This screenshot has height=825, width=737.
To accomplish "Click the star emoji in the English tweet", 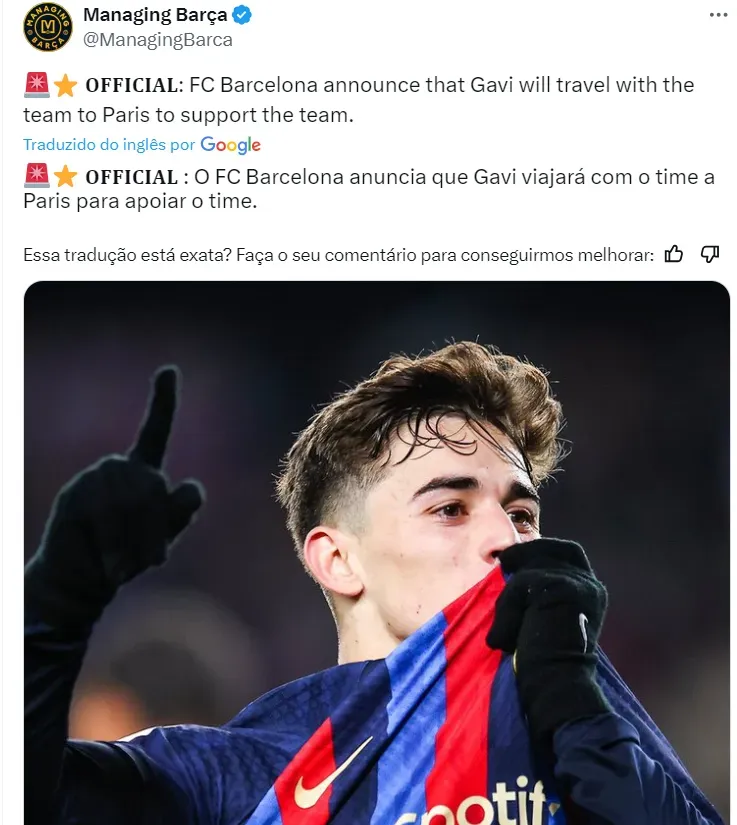I will coord(65,86).
